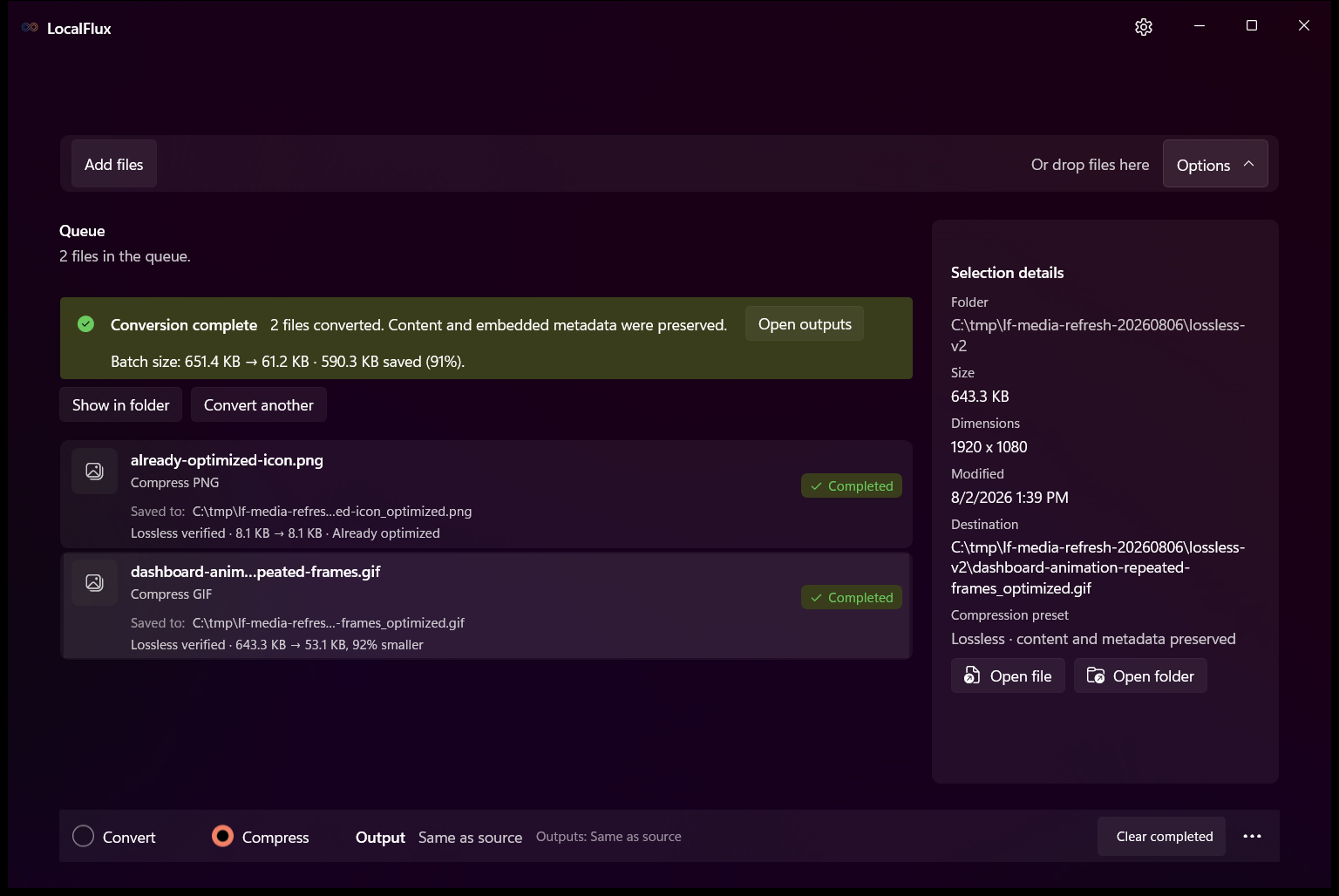1339x896 pixels.
Task: Click the Open folder icon
Action: (x=1096, y=675)
